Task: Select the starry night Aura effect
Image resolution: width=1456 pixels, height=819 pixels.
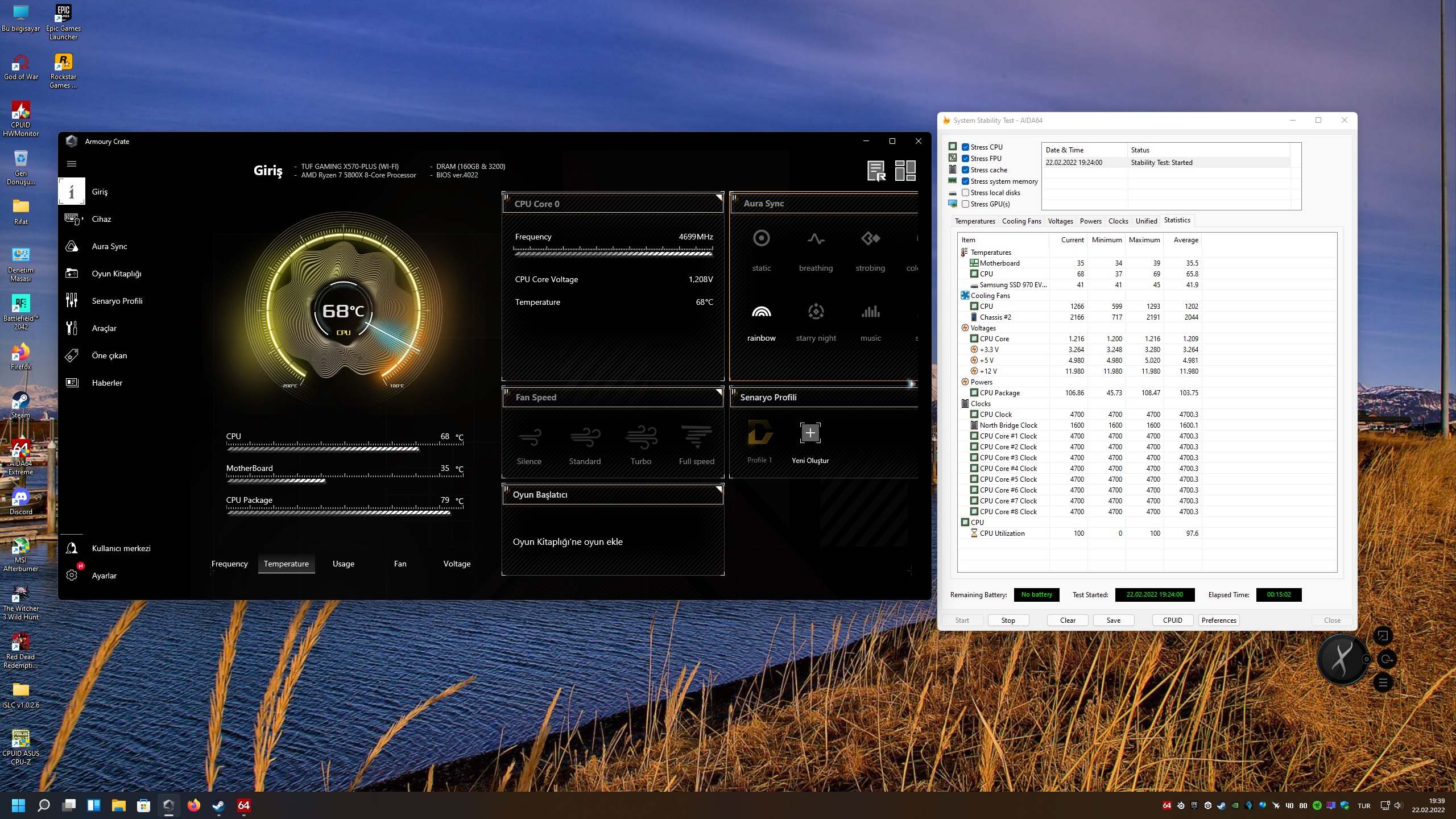Action: 816,322
